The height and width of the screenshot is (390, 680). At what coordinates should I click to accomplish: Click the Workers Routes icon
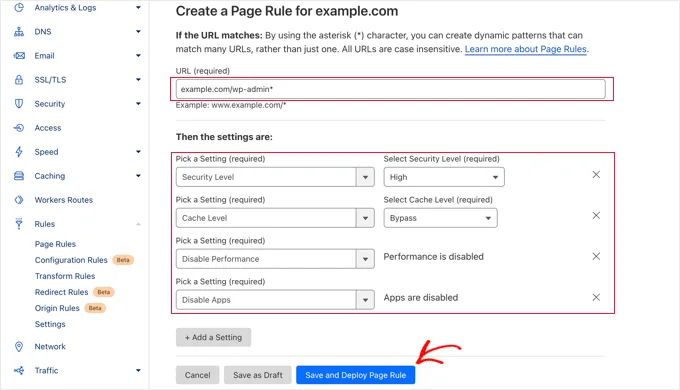19,200
